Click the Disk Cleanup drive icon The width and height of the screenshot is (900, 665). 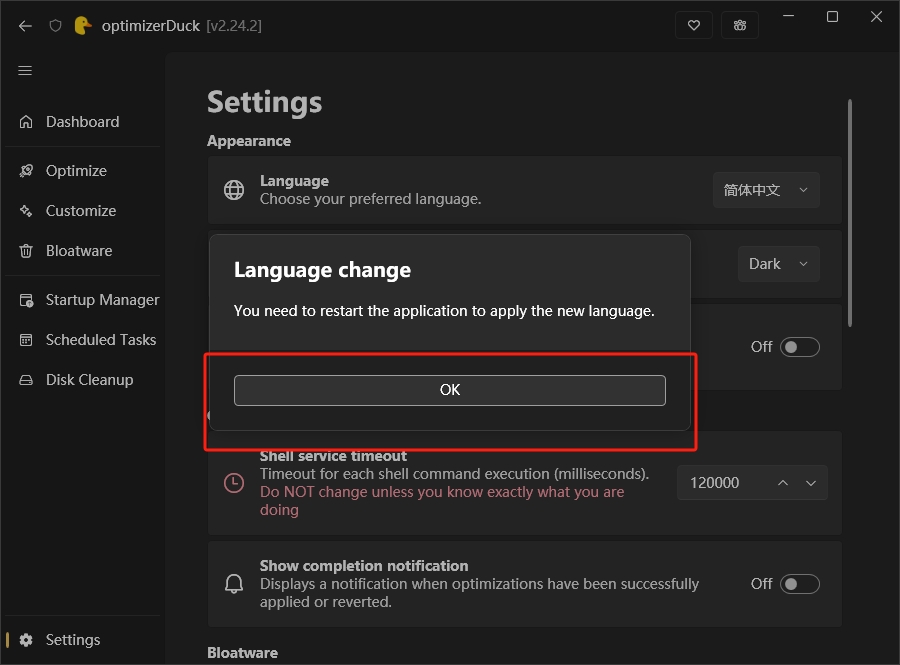pyautogui.click(x=26, y=380)
